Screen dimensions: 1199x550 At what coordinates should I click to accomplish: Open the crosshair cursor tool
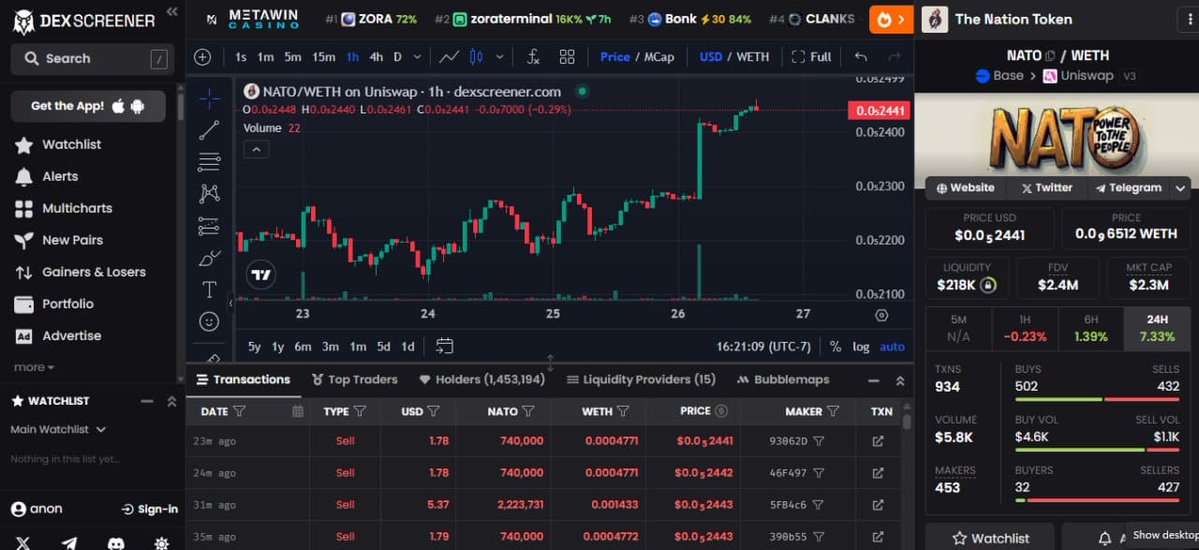coord(210,99)
